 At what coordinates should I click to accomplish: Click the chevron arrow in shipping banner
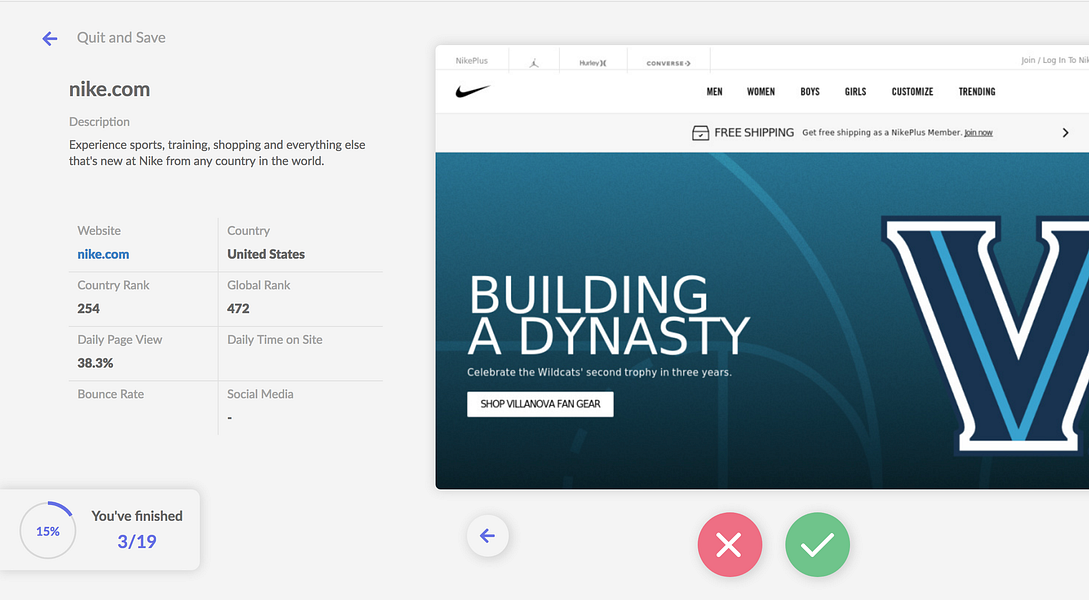(1065, 133)
